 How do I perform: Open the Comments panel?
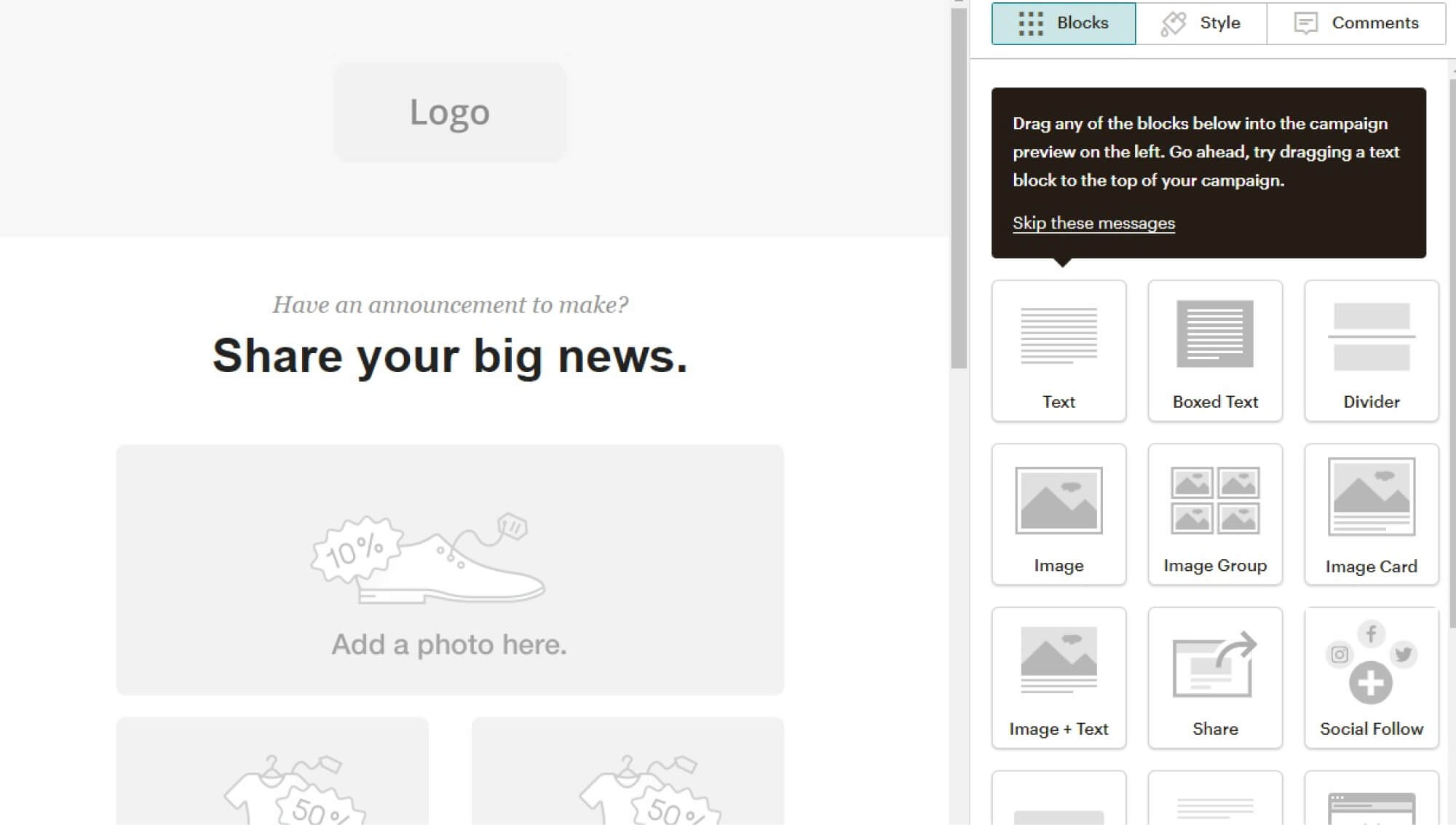1355,22
